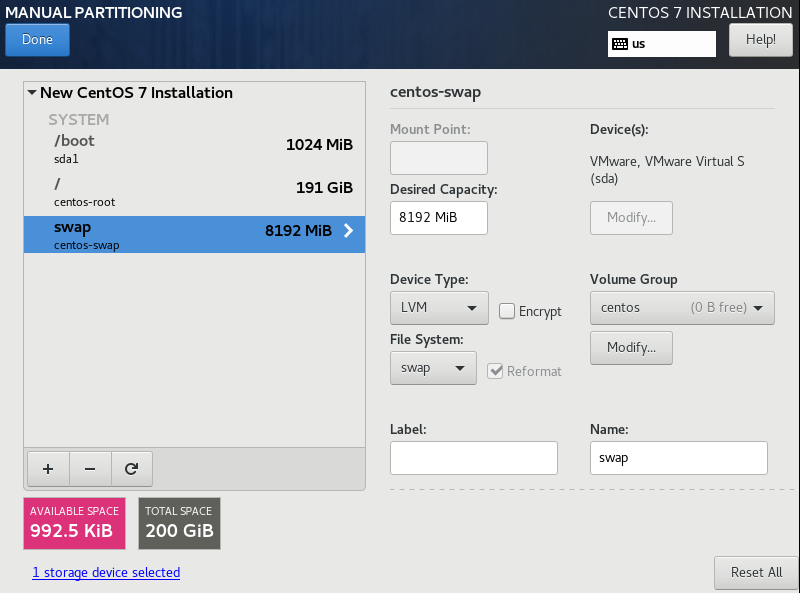Click the keyboard layout us indicator

pyautogui.click(x=661, y=44)
